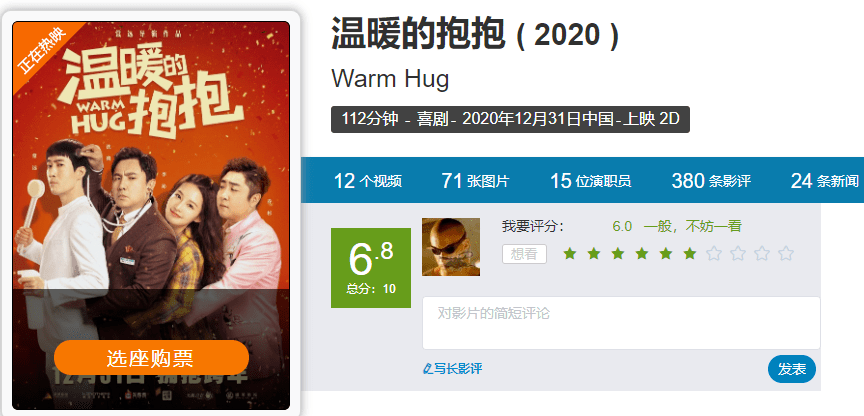This screenshot has width=864, height=416.
Task: Set rating to seven stars
Action: 714,253
